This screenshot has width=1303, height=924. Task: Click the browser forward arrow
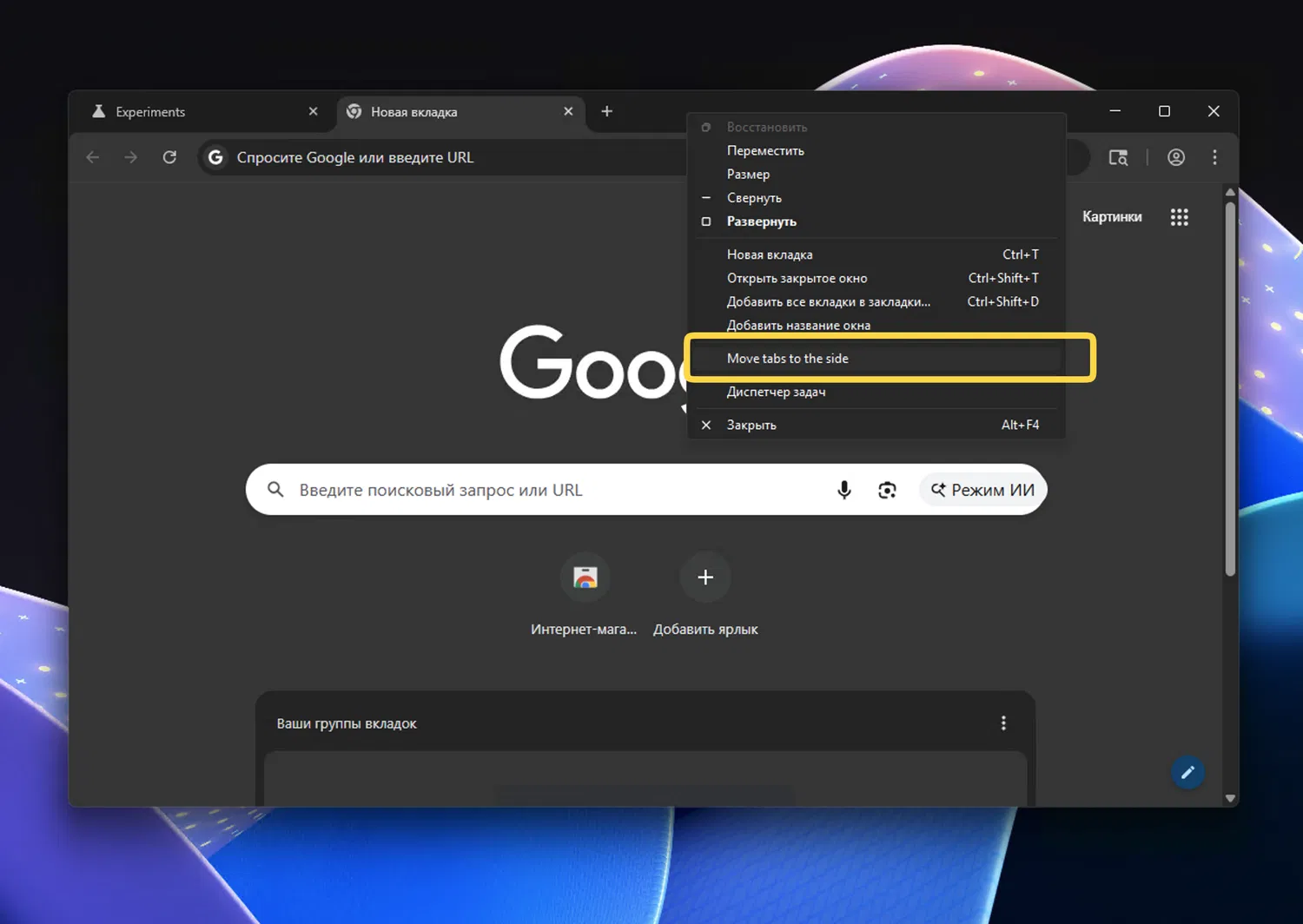[x=131, y=157]
